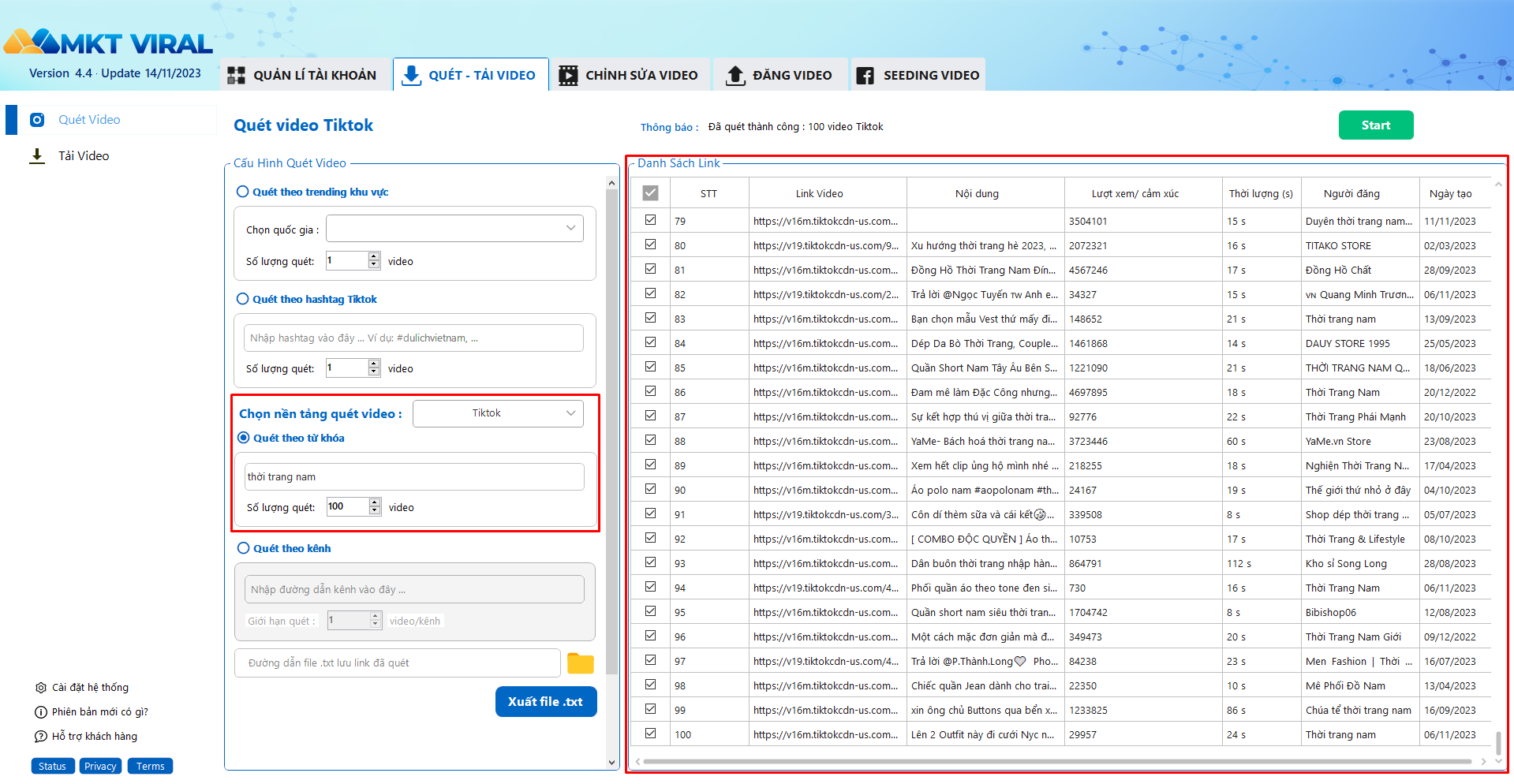
Task: Click the .txt file path input field
Action: [398, 663]
